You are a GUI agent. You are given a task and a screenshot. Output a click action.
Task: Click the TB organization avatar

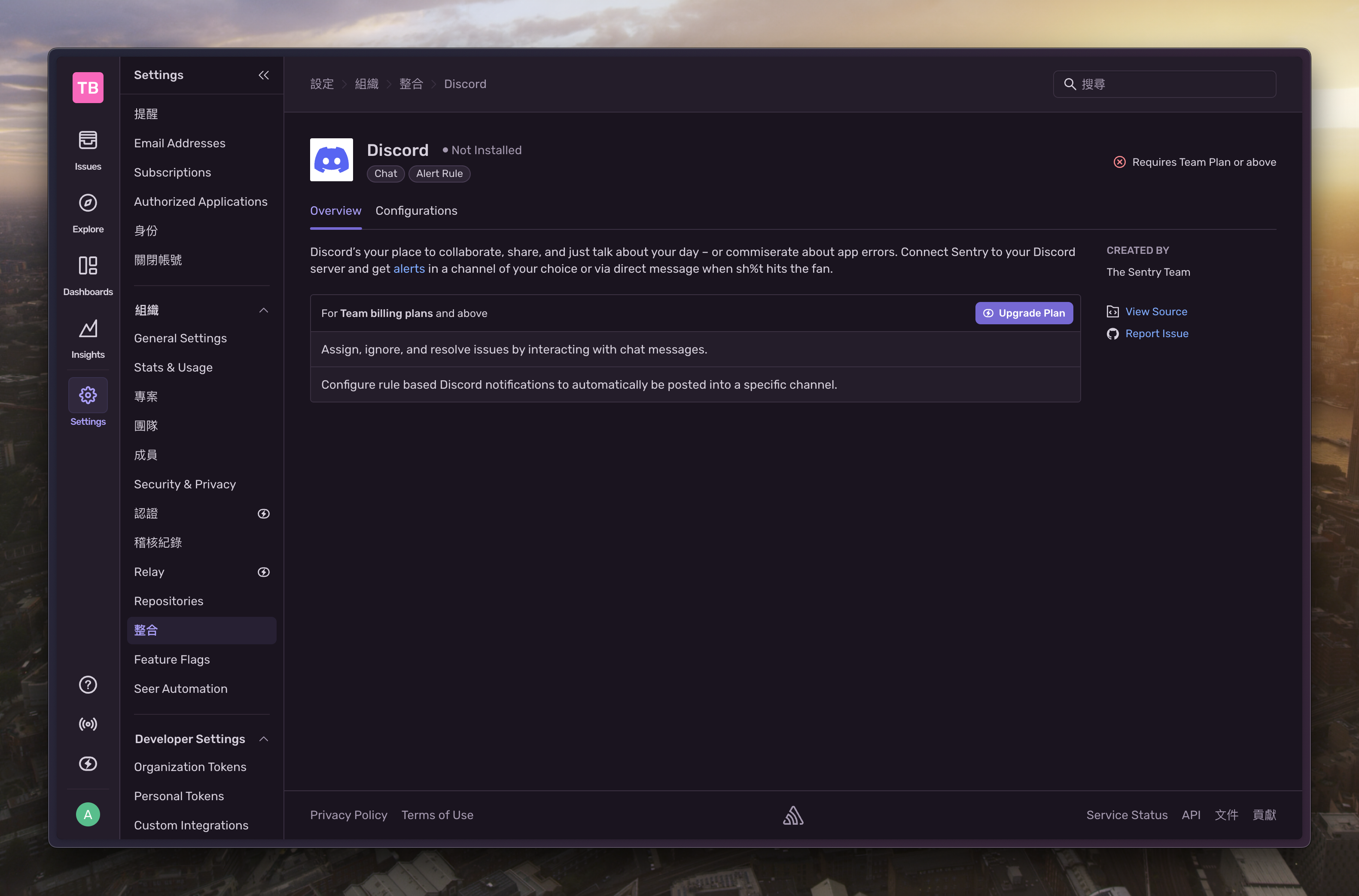tap(88, 88)
